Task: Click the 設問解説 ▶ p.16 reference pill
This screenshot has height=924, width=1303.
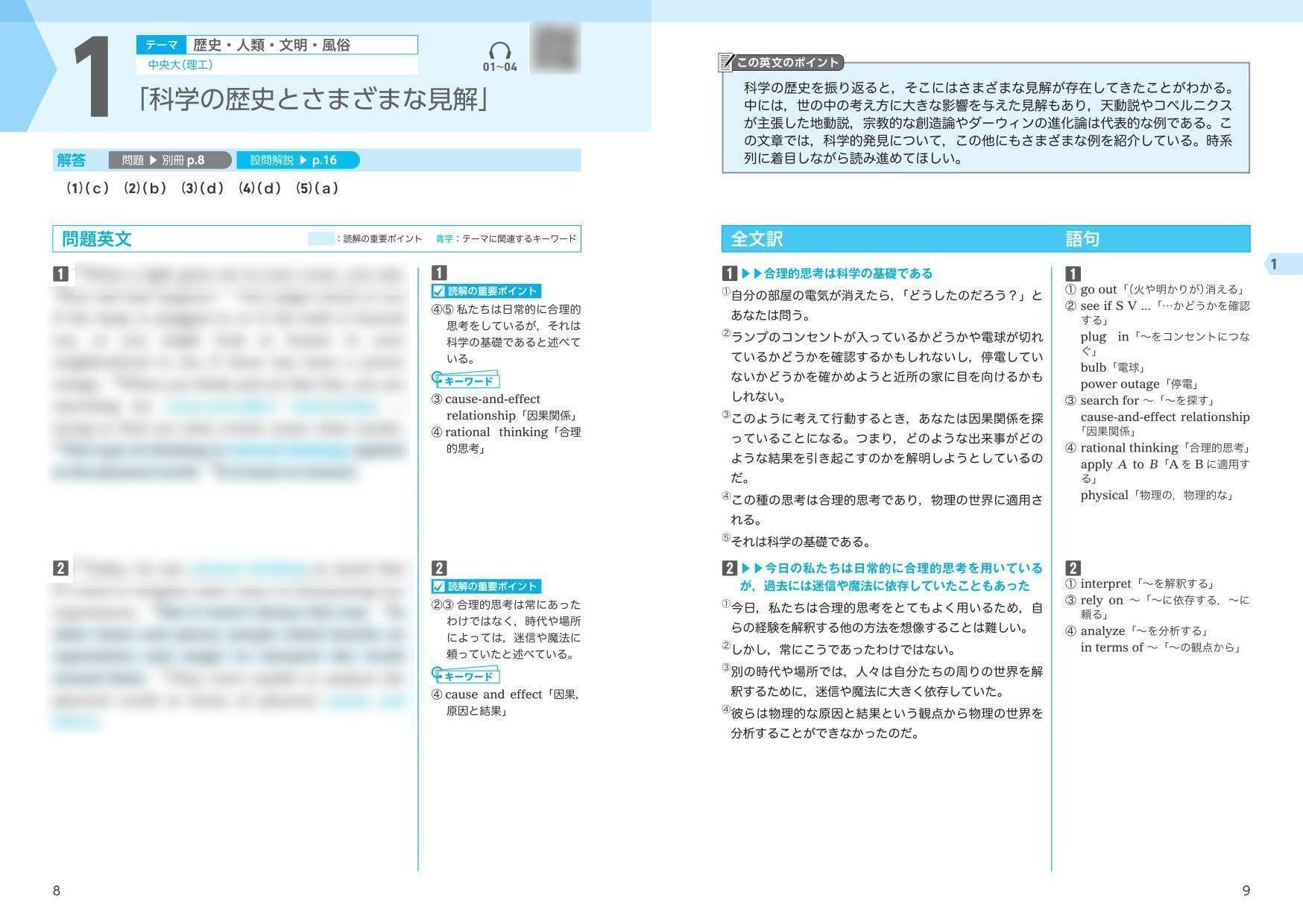Action: (298, 160)
